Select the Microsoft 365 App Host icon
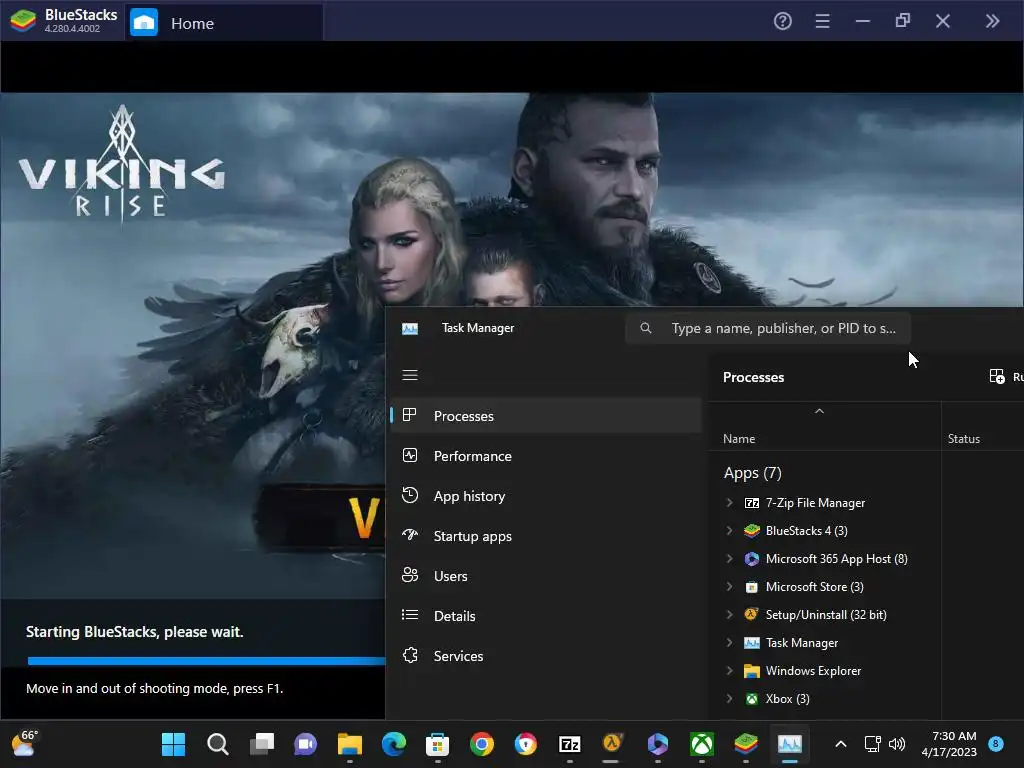 (752, 559)
